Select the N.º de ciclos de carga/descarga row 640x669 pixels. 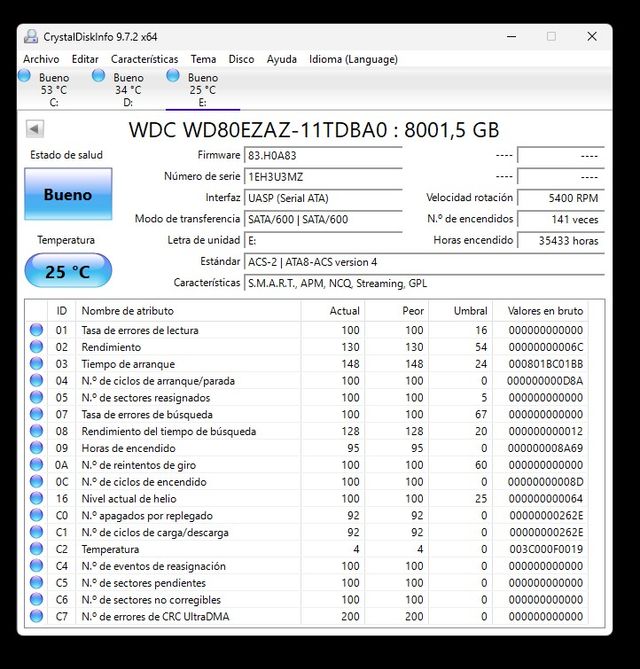pyautogui.click(x=307, y=532)
